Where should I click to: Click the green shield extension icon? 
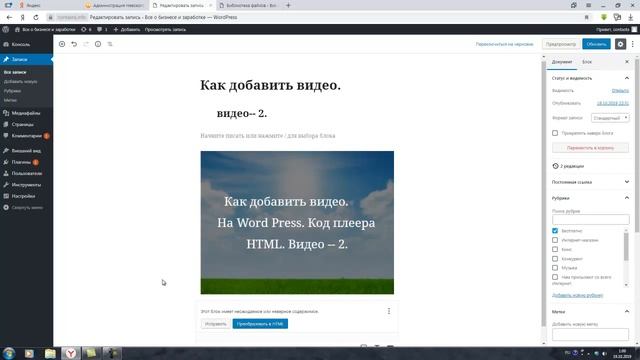tap(604, 17)
